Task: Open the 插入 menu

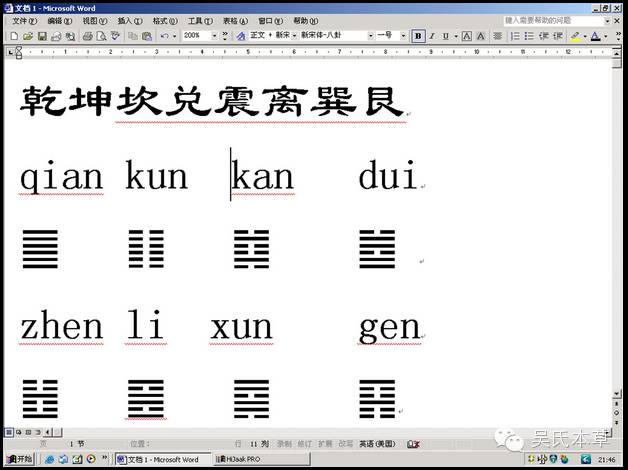Action: coord(130,21)
